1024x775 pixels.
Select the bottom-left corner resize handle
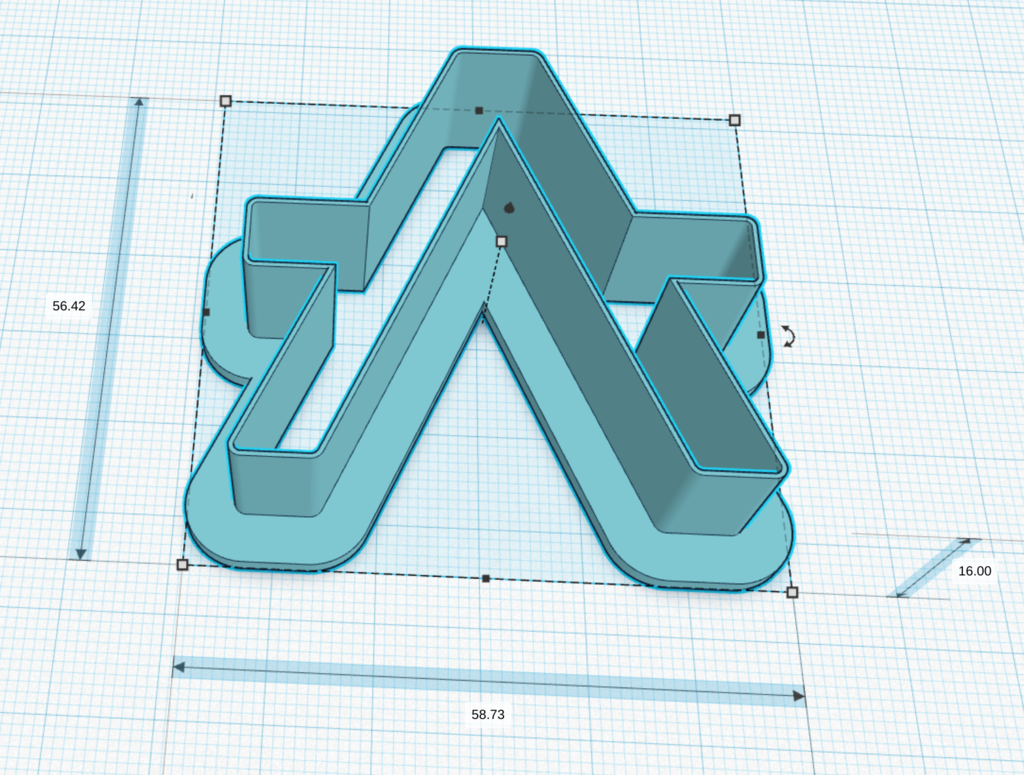[183, 564]
